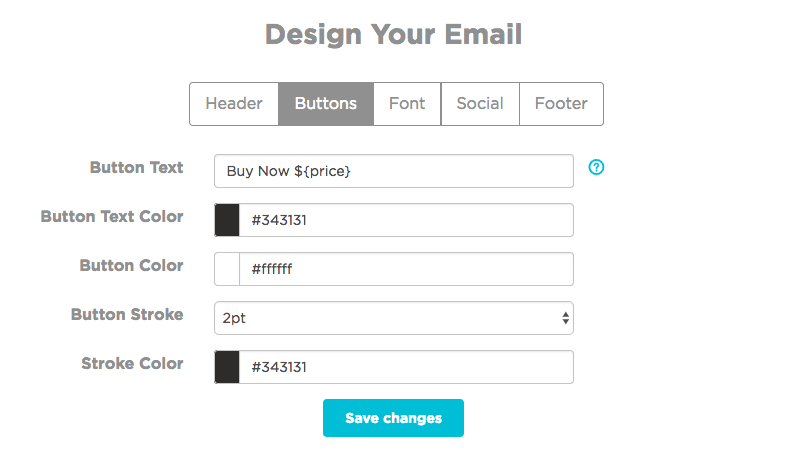Viewport: 801px width, 464px height.
Task: Click the Button Color hex field showing #ffffff
Action: (405, 269)
